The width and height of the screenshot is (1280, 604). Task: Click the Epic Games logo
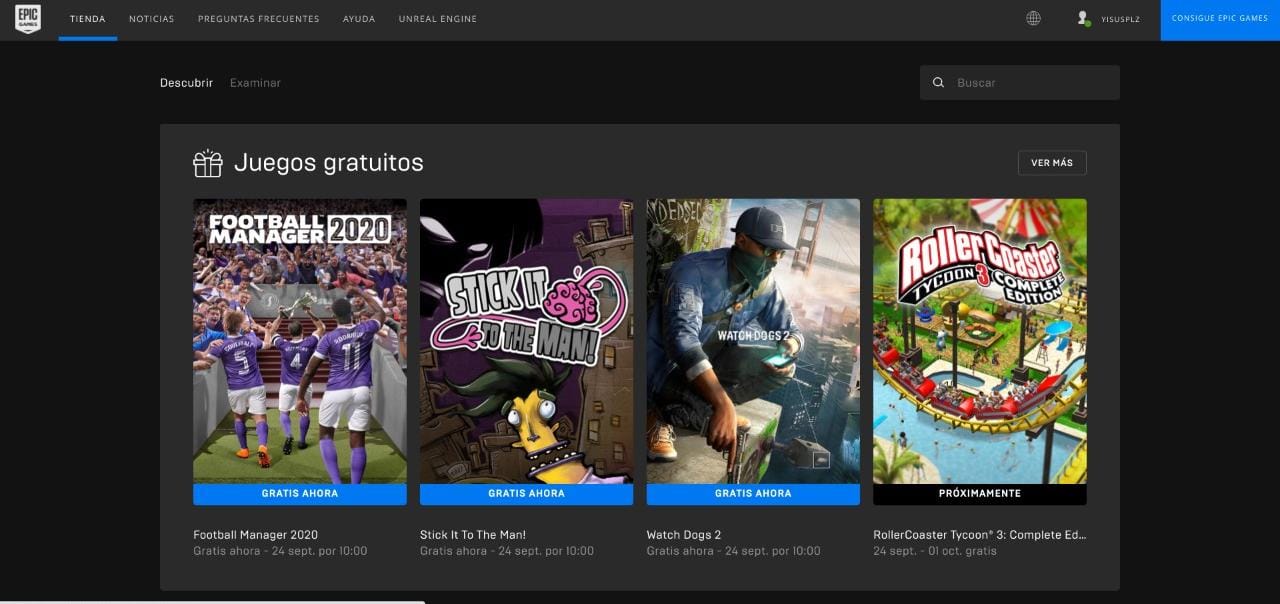tap(28, 19)
